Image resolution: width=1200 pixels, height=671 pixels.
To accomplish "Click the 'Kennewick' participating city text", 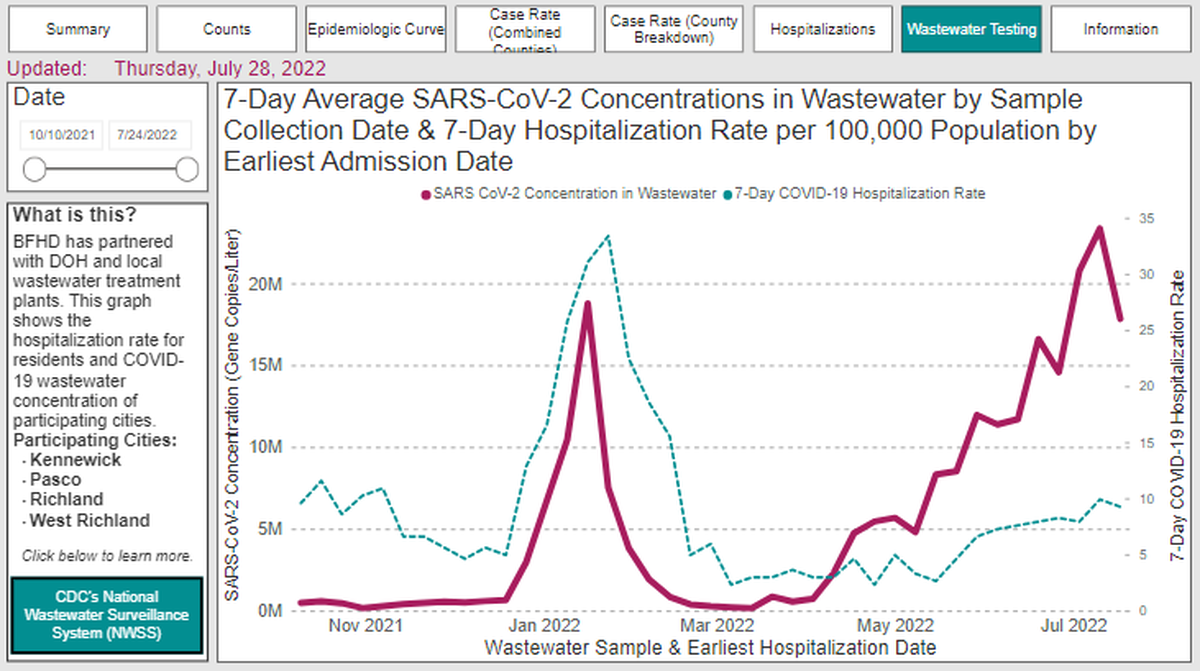I will pos(75,460).
